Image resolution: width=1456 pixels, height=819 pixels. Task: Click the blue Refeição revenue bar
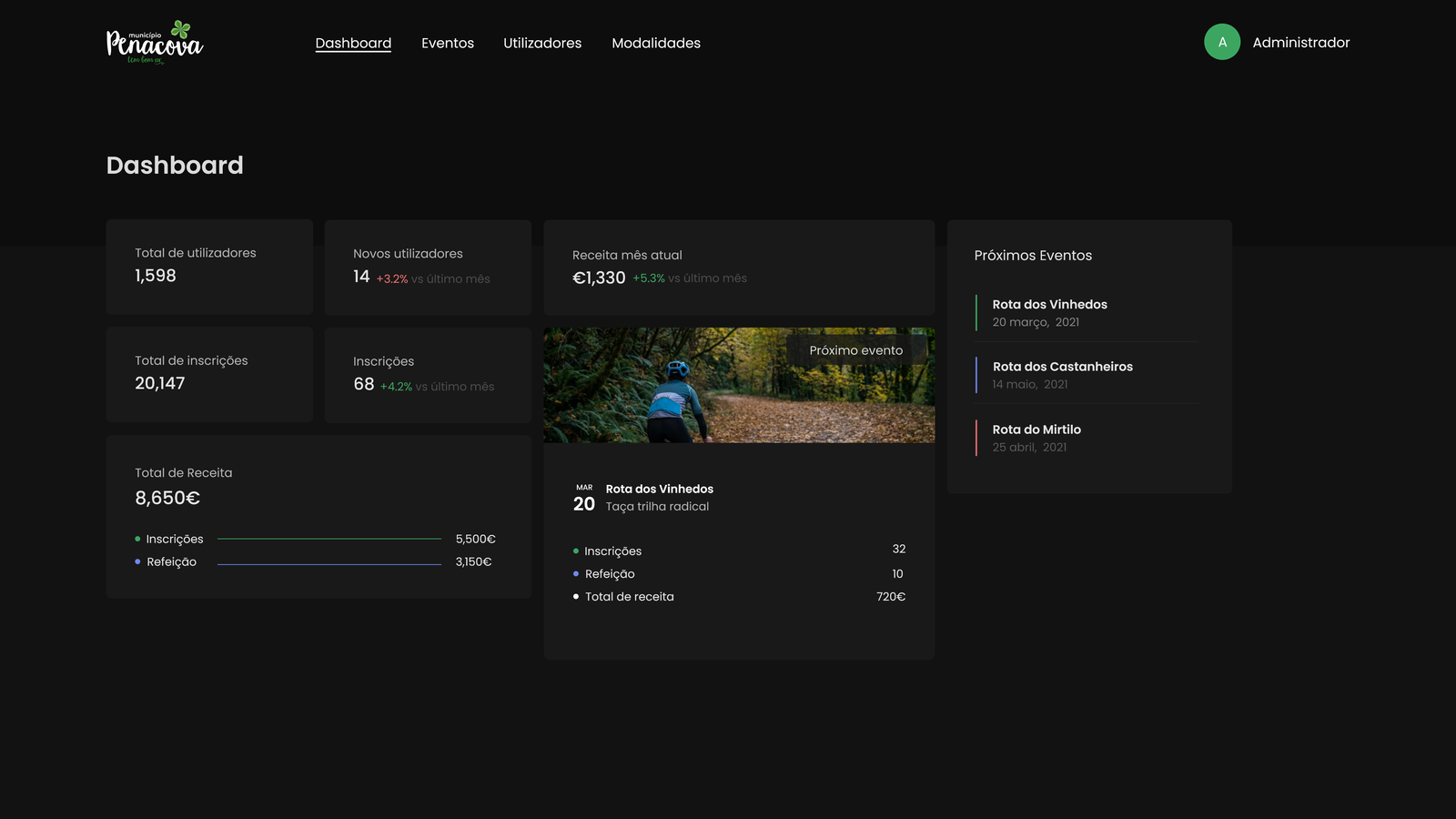click(x=329, y=564)
